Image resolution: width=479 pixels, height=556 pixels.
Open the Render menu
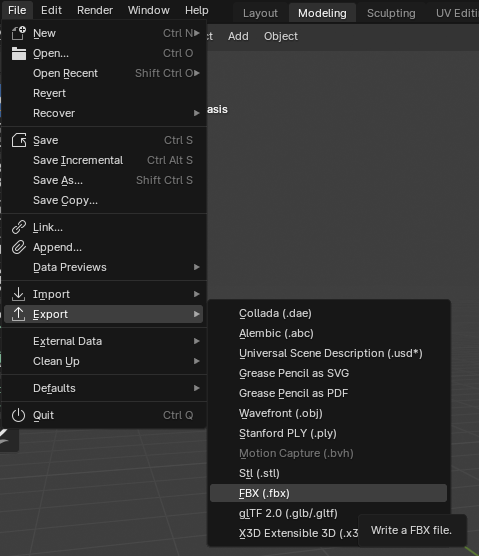pos(95,10)
